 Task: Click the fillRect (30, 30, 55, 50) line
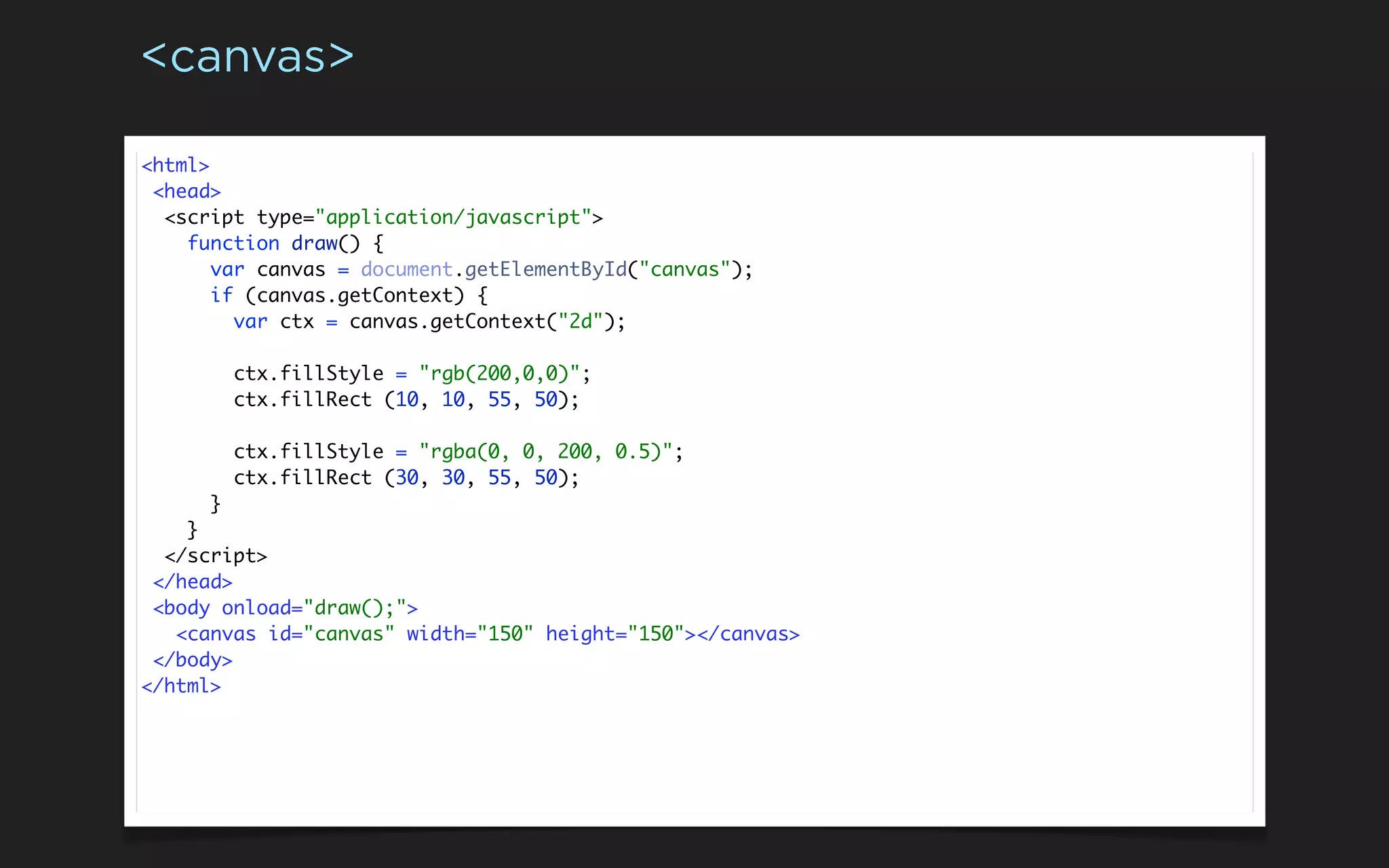[x=406, y=478]
